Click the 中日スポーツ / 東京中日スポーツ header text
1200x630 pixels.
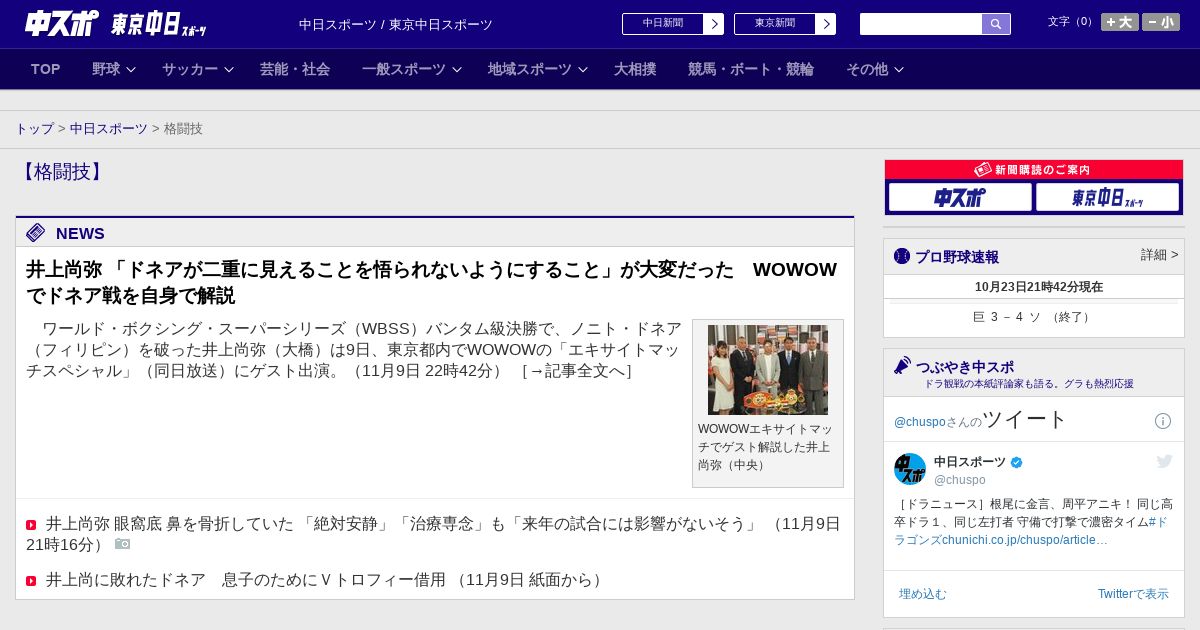click(x=396, y=24)
